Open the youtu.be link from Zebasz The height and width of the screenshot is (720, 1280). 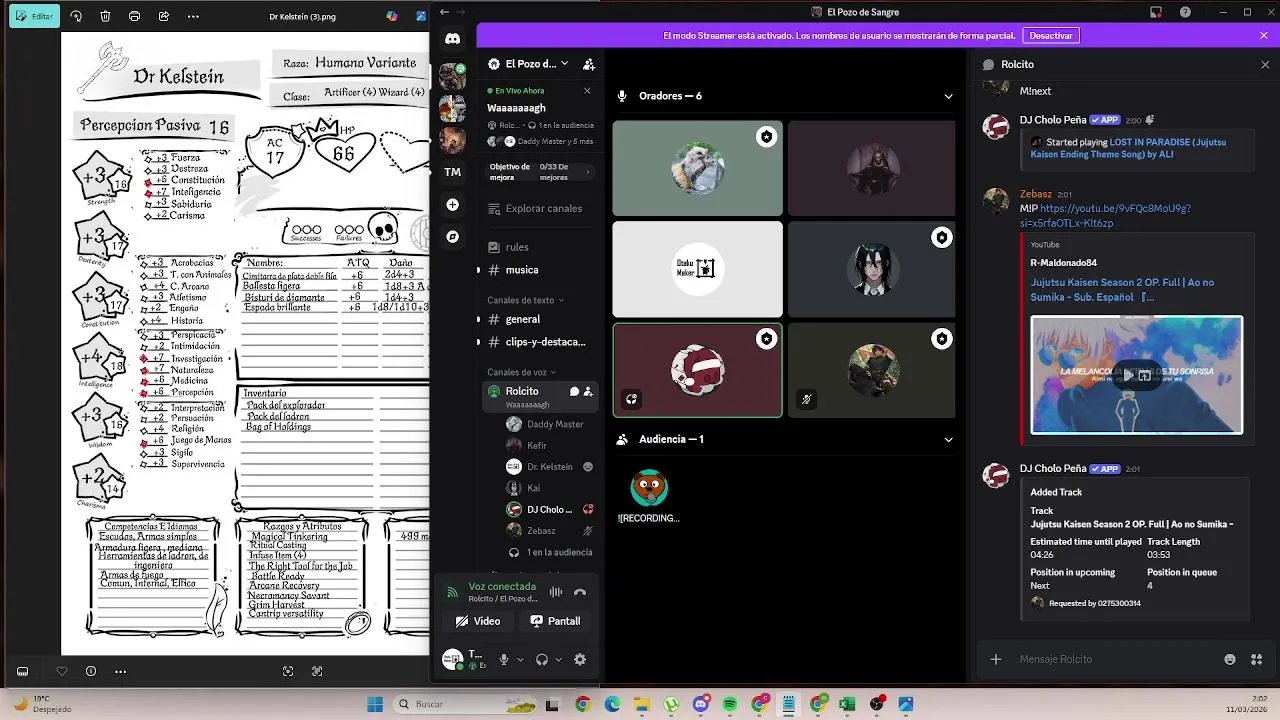click(x=1105, y=216)
